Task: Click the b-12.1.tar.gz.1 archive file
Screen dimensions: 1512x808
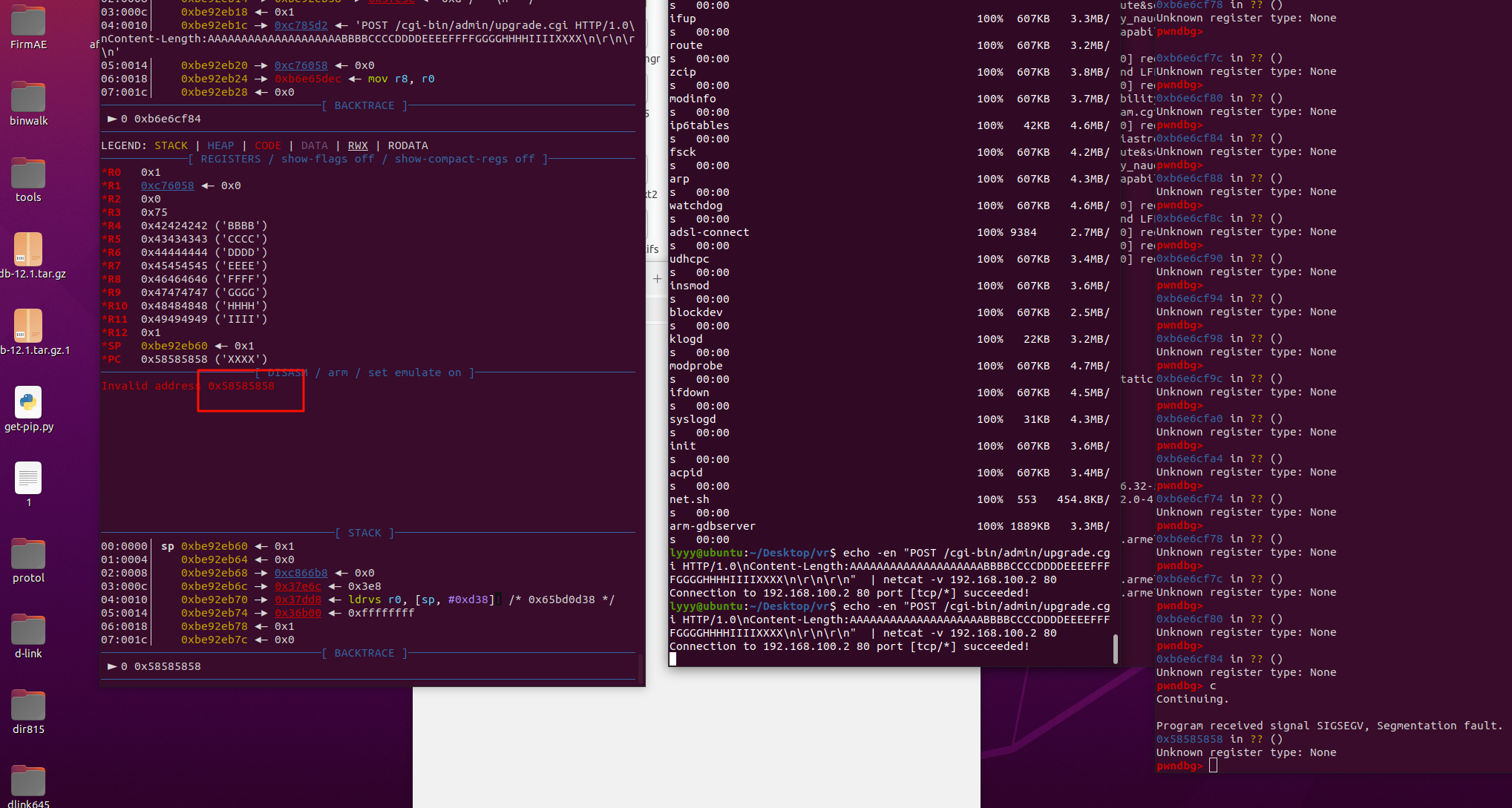Action: 28,326
